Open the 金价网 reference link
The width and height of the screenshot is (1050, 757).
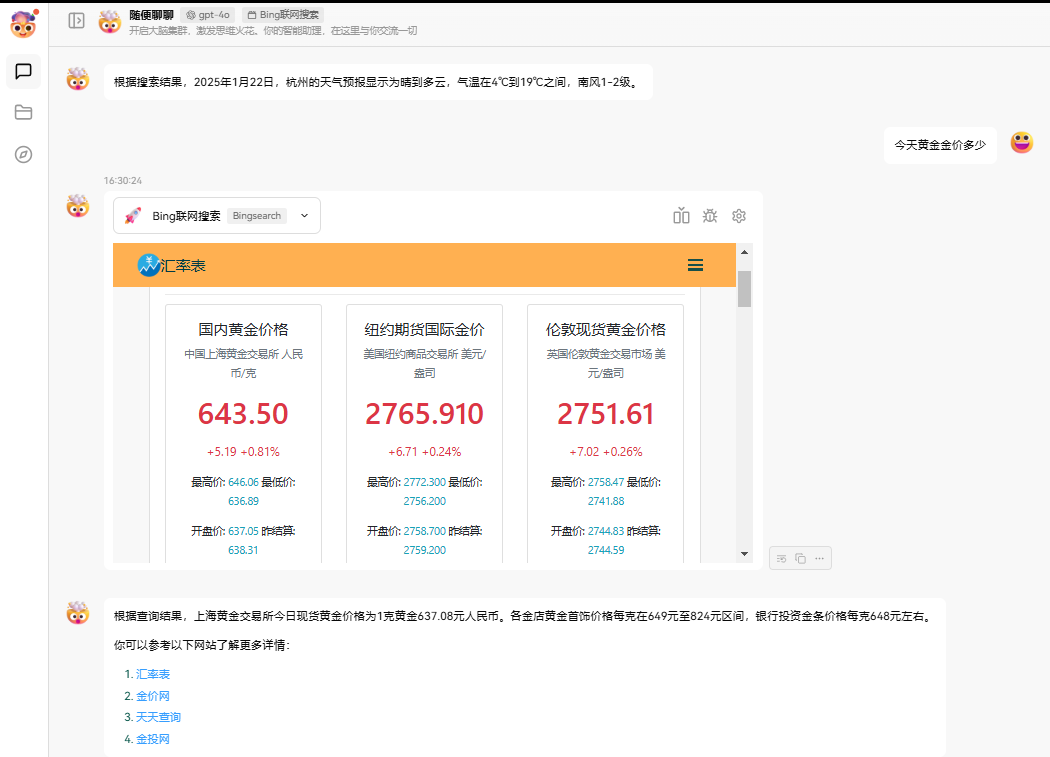(x=153, y=696)
